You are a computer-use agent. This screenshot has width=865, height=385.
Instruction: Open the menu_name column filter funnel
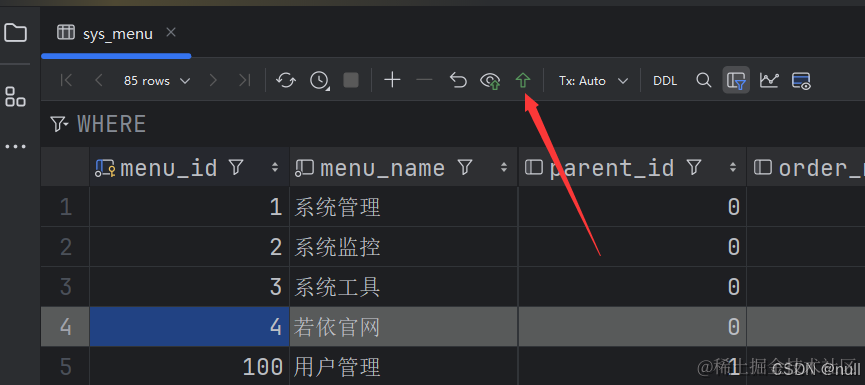[465, 167]
